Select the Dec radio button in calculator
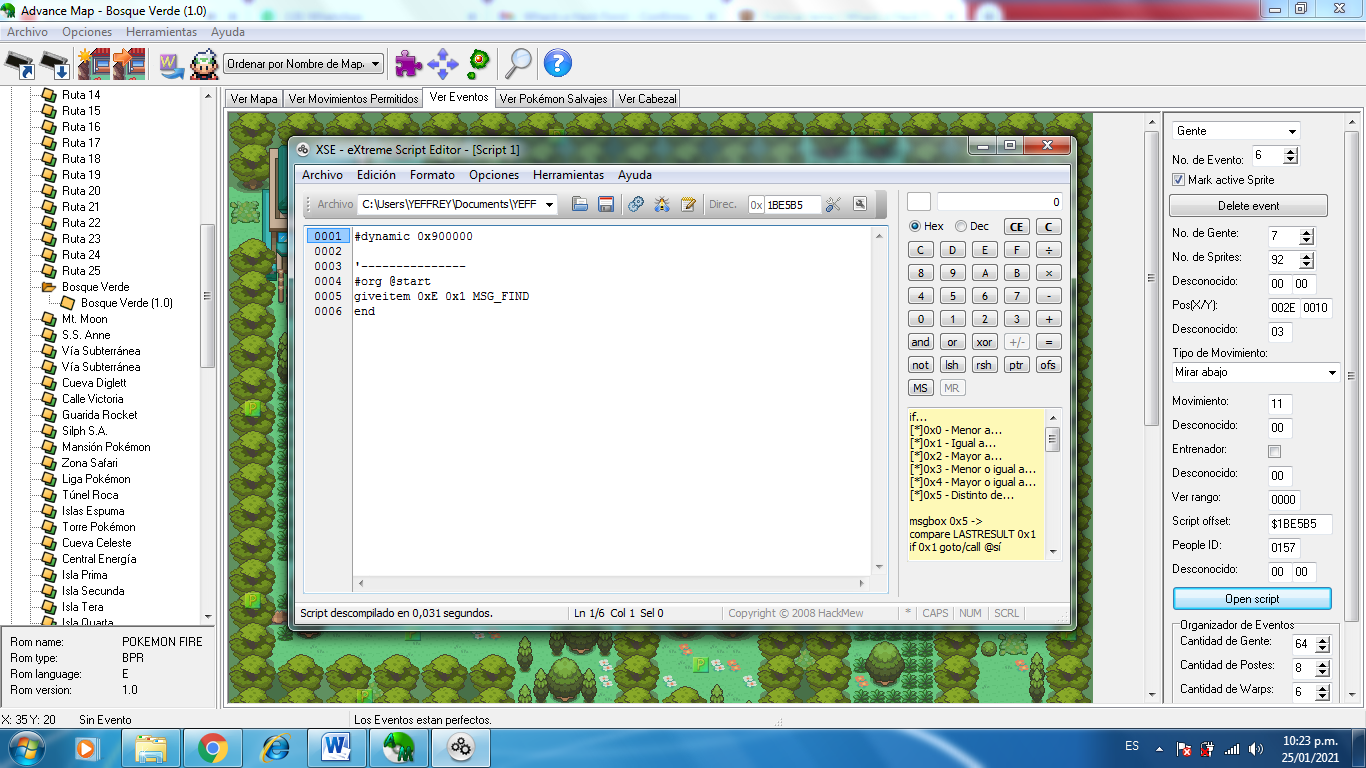Viewport: 1366px width, 768px height. pos(961,227)
